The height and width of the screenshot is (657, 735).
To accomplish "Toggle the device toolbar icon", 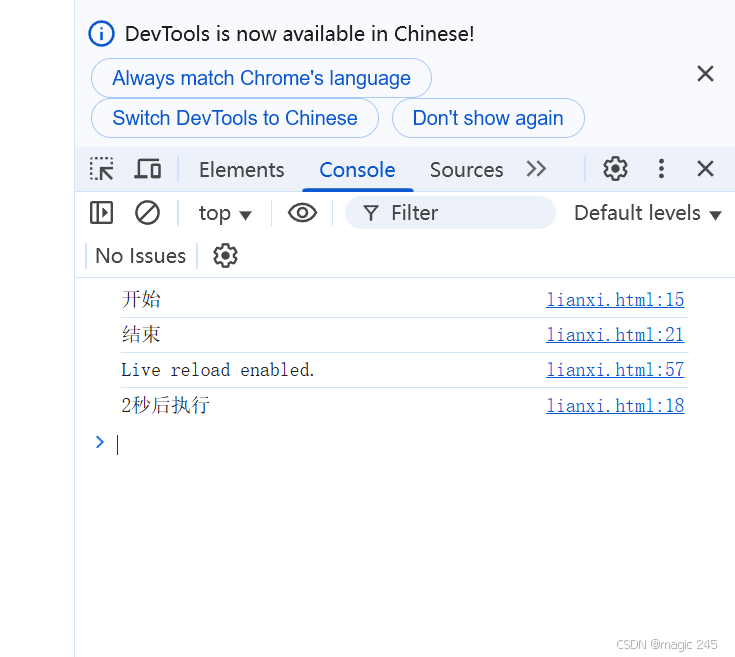I will pyautogui.click(x=148, y=169).
